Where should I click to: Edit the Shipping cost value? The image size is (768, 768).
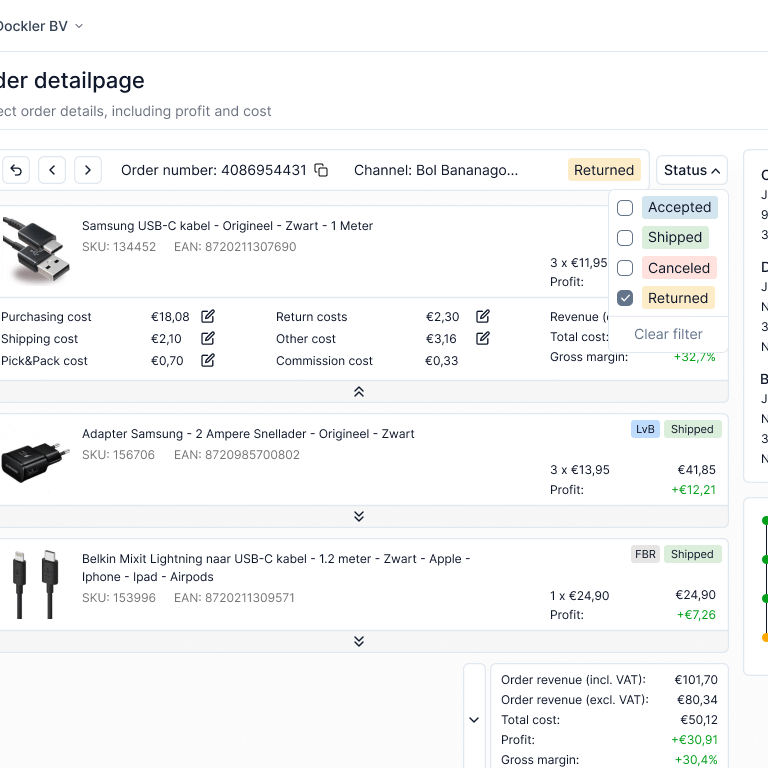[208, 338]
